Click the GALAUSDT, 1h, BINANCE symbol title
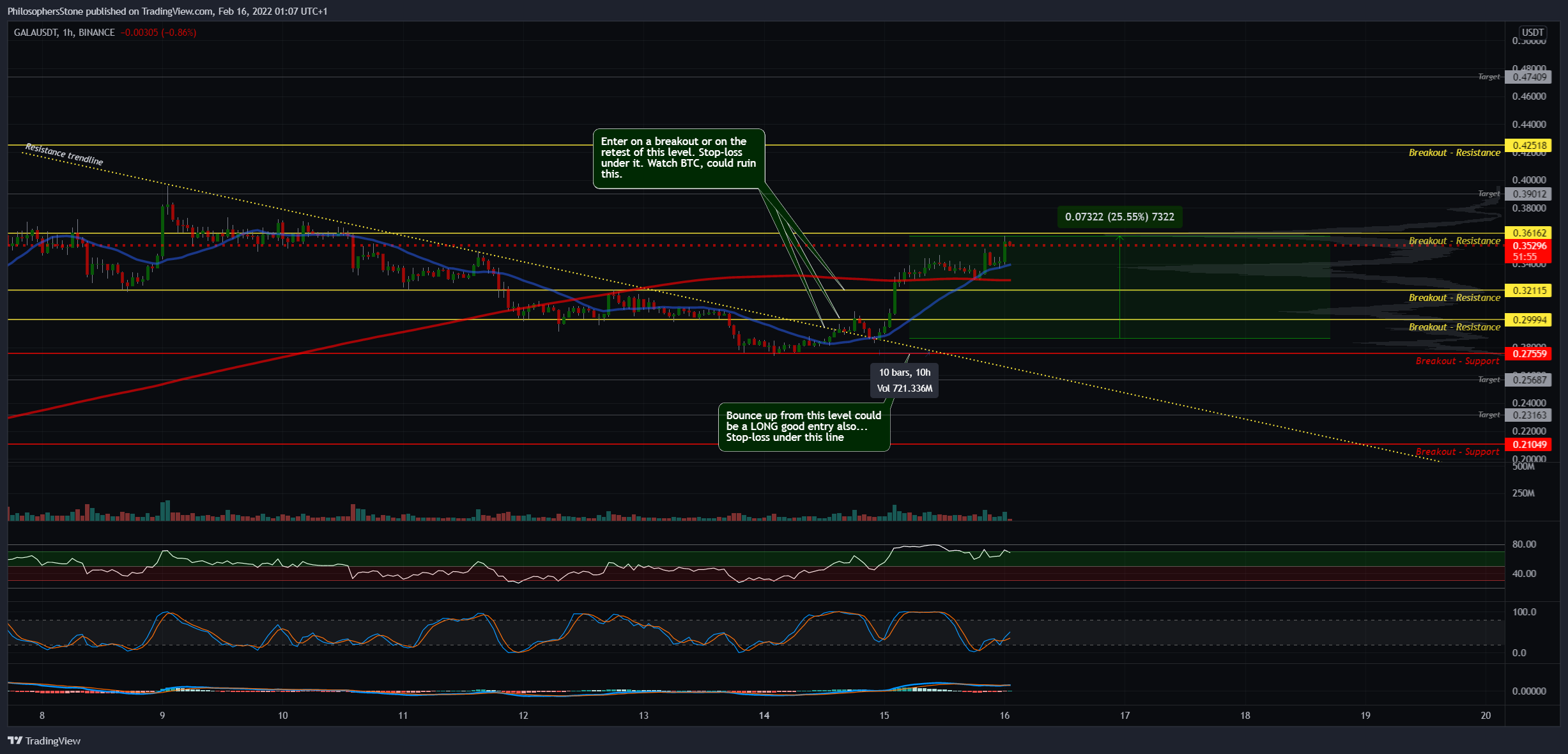The width and height of the screenshot is (1568, 754). coord(65,32)
